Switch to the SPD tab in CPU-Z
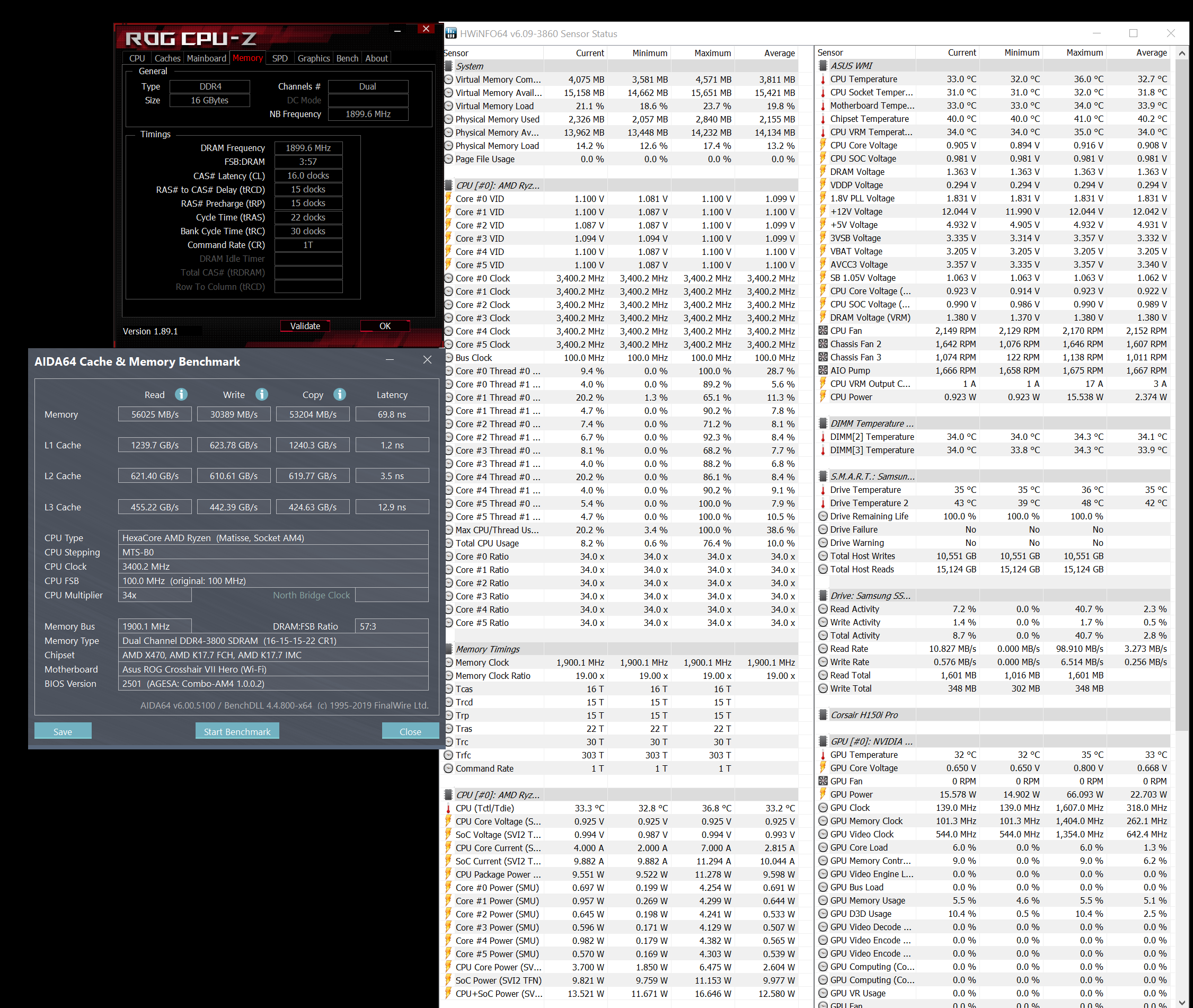This screenshot has width=1193, height=1008. pyautogui.click(x=280, y=58)
